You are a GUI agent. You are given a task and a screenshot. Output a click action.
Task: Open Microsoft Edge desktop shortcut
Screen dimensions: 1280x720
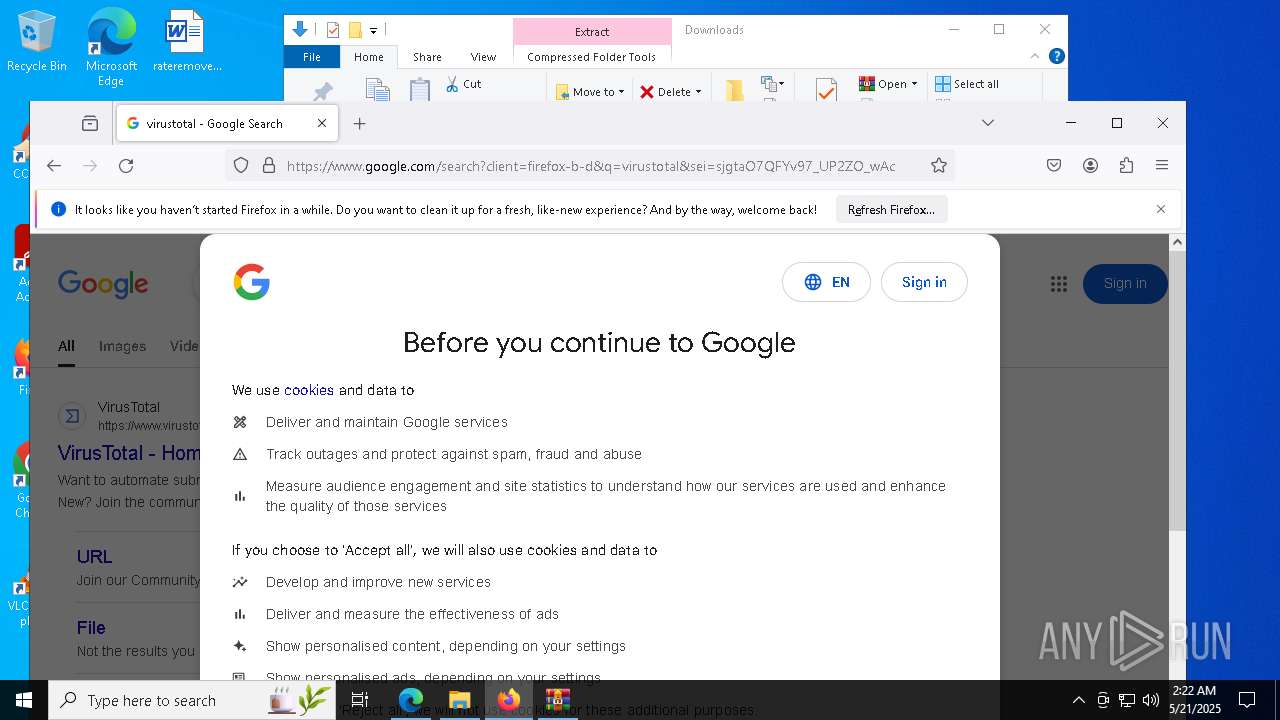[111, 47]
